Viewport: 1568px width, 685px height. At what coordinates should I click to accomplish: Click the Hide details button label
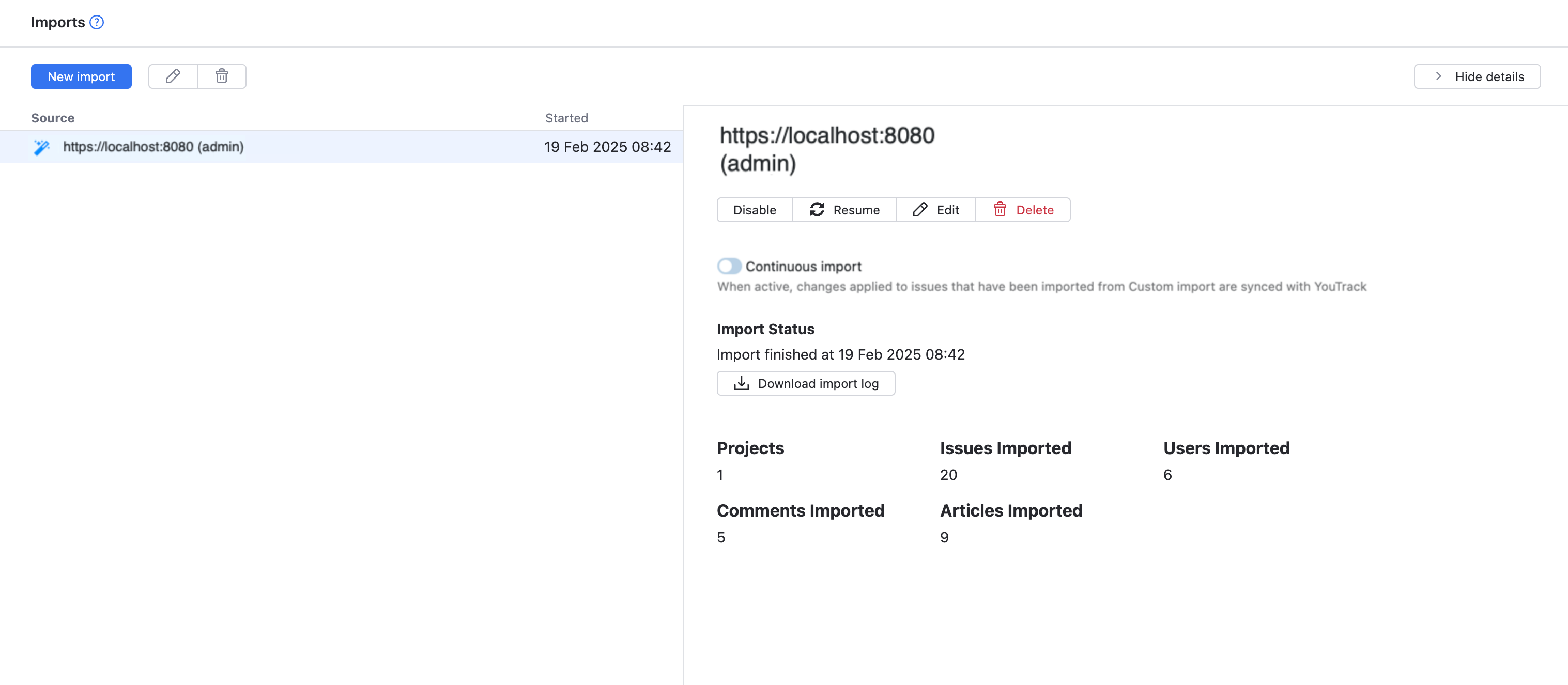tap(1489, 76)
